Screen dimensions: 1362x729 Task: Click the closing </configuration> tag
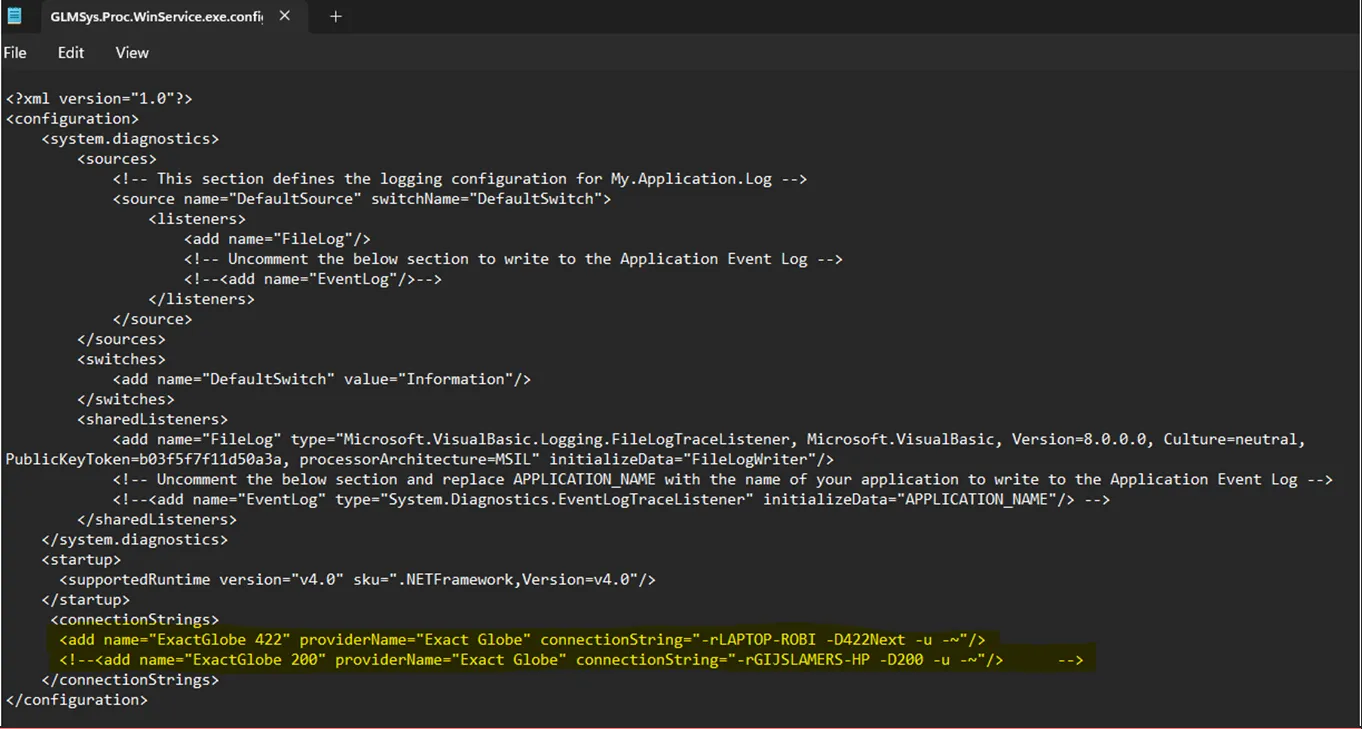(77, 700)
